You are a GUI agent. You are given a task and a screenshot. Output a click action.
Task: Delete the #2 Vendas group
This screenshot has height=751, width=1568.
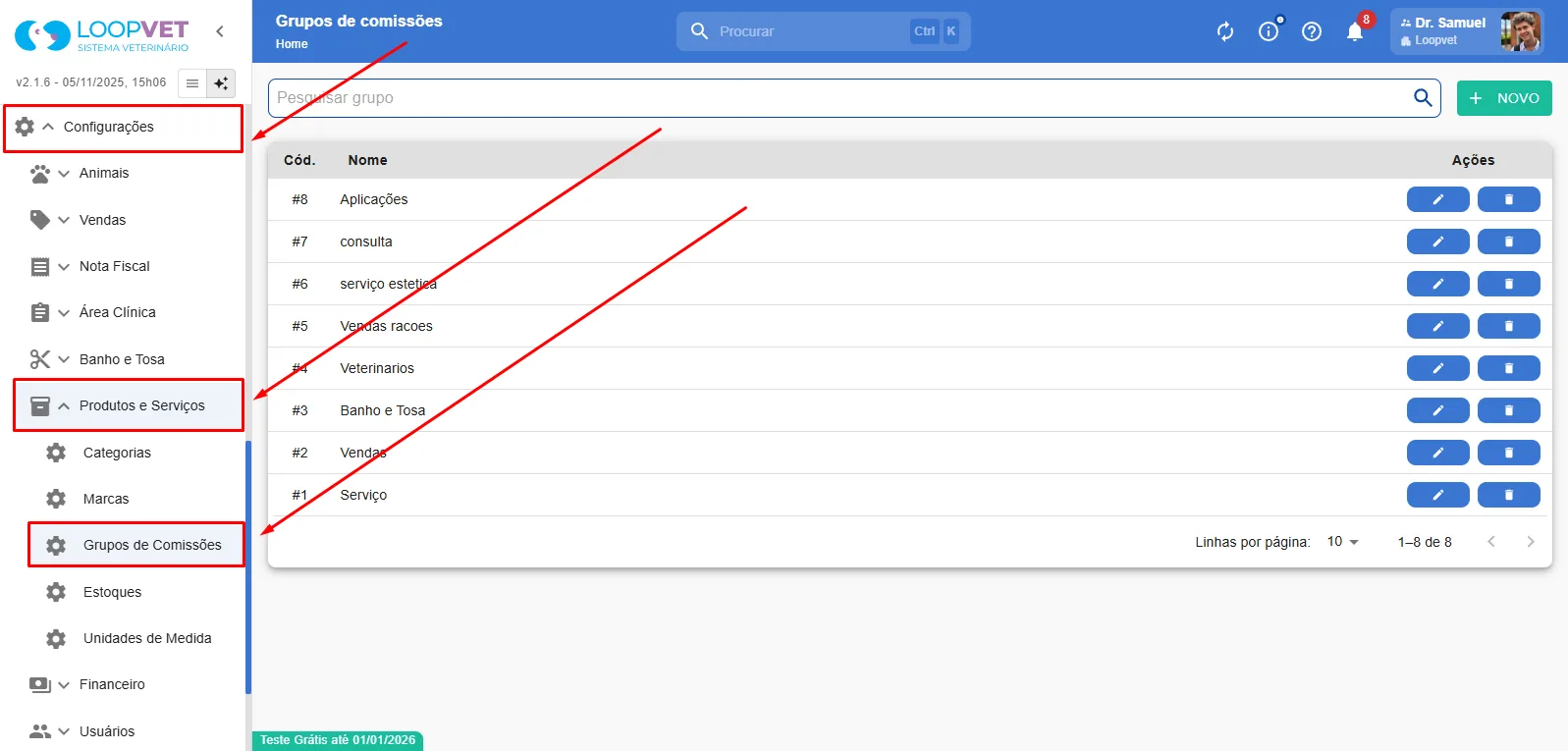(1508, 453)
